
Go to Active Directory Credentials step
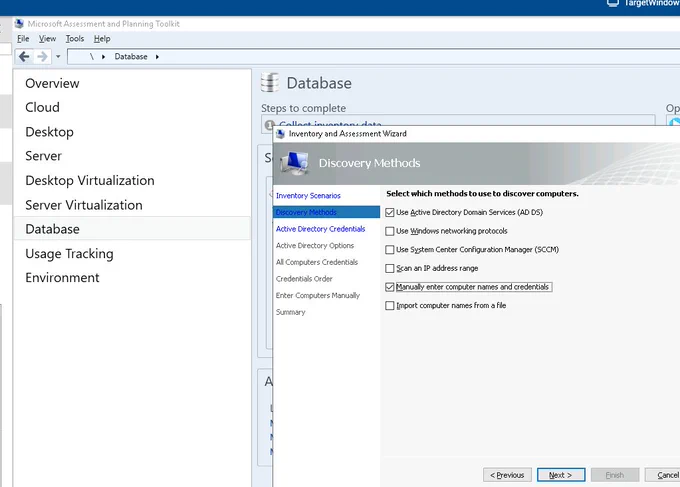click(320, 229)
